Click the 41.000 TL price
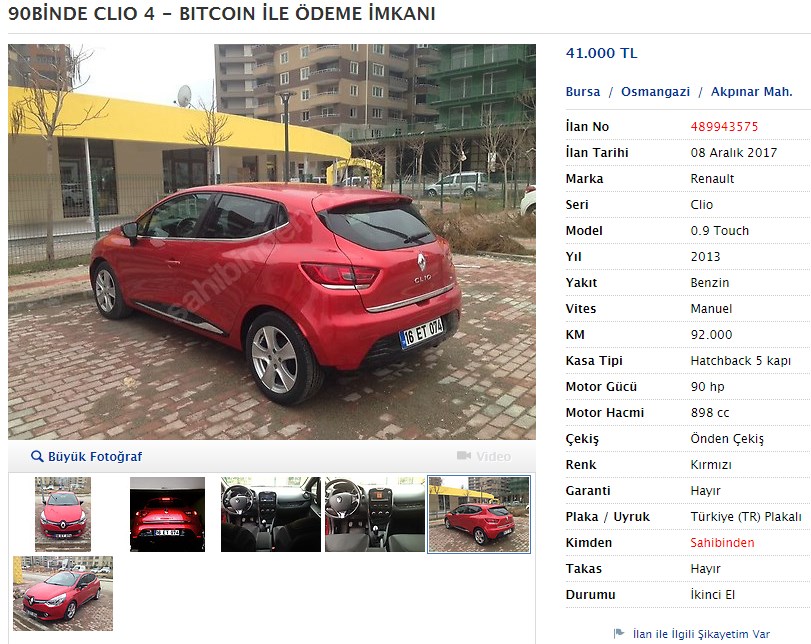This screenshot has width=811, height=644. 602,53
